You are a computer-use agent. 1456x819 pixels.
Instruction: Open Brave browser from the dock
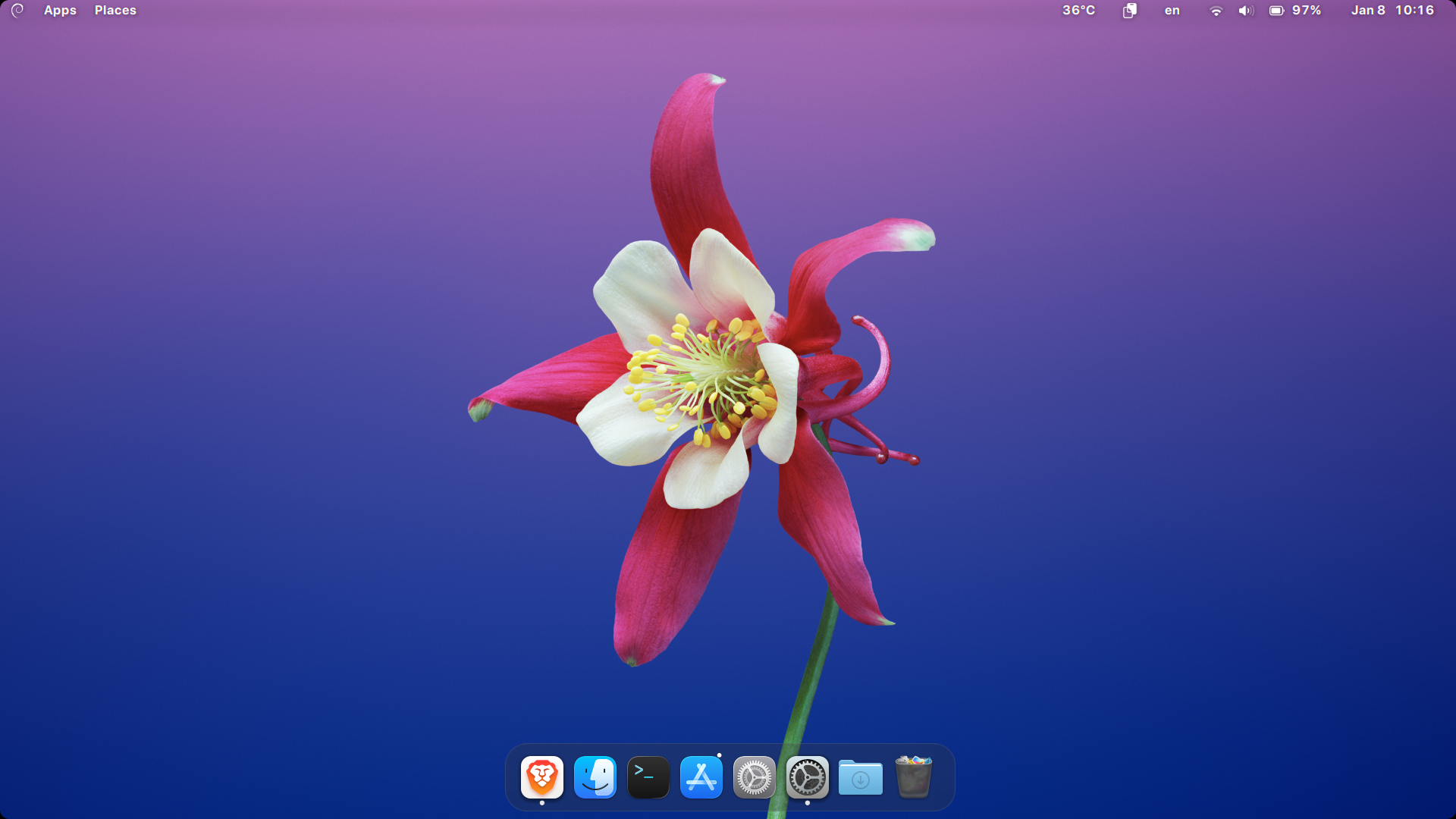(541, 777)
